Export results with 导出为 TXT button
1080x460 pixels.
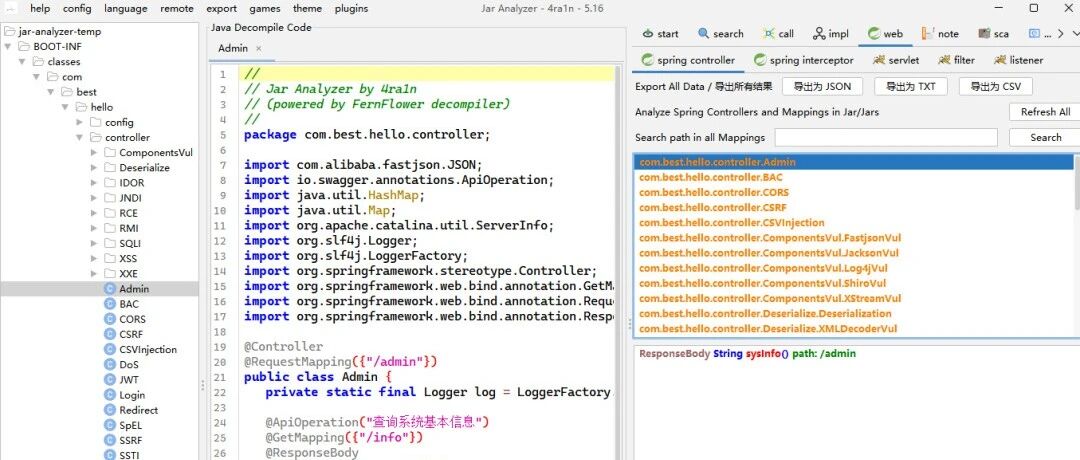point(911,86)
